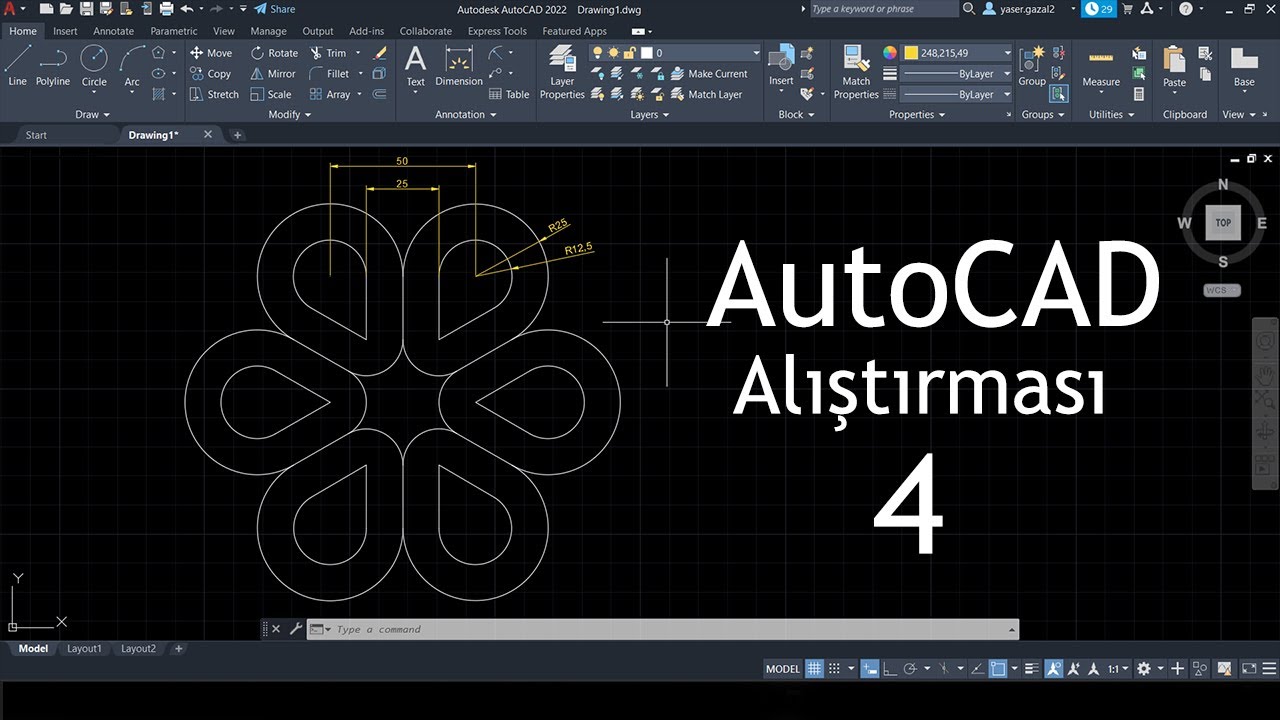1280x720 pixels.
Task: Launch the Match Properties tool
Action: (x=856, y=72)
